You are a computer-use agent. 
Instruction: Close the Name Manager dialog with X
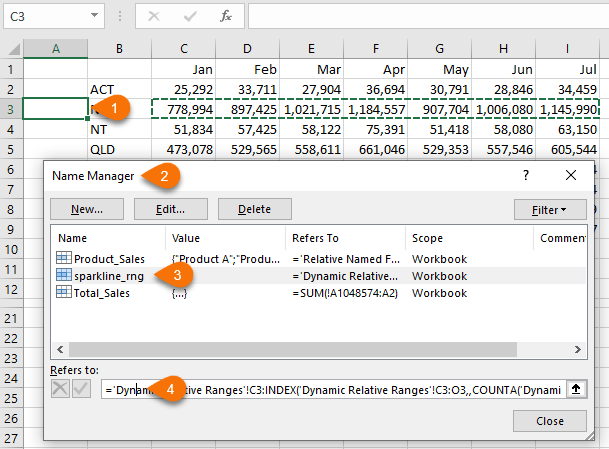571,175
